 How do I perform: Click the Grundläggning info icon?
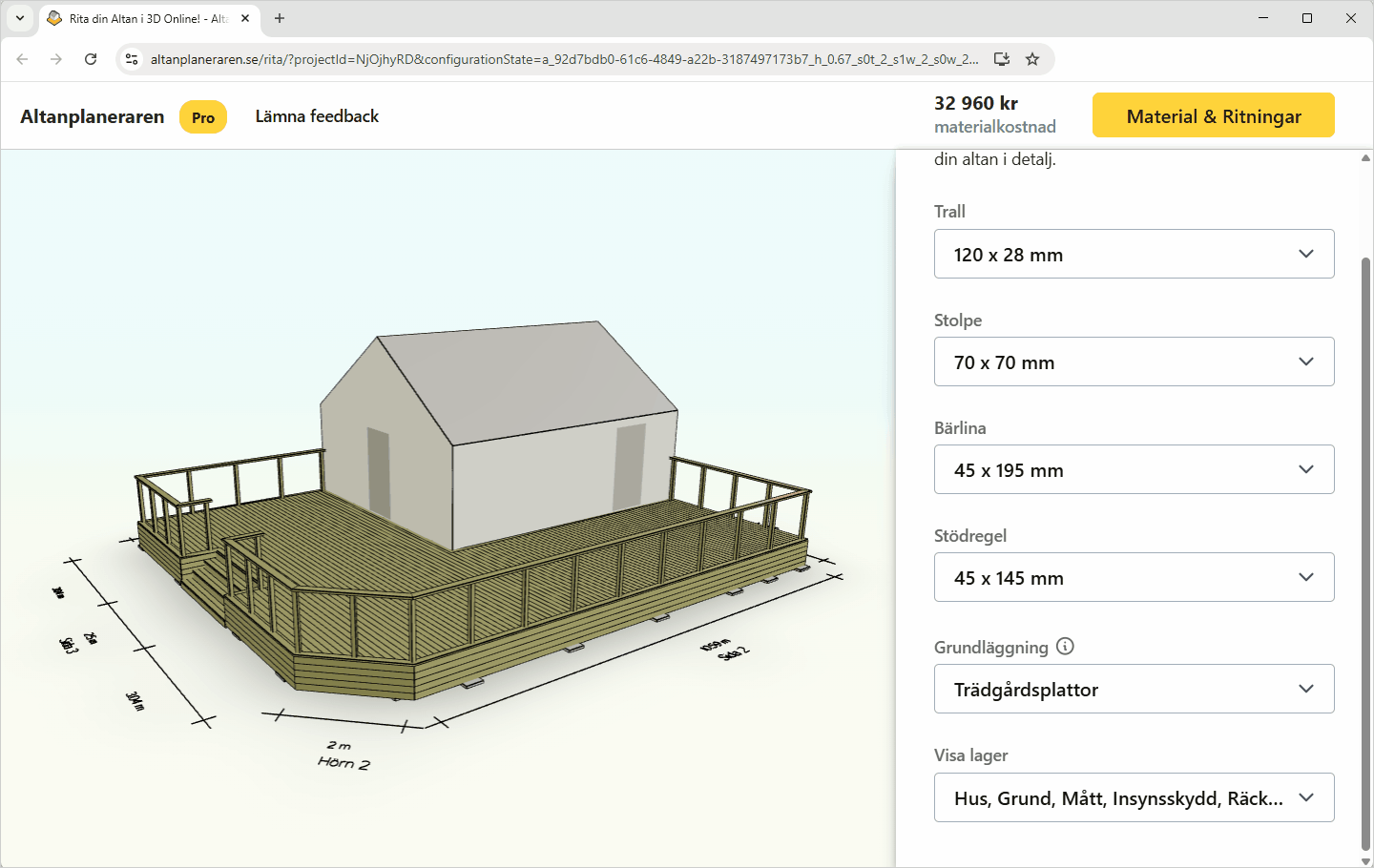pyautogui.click(x=1065, y=647)
